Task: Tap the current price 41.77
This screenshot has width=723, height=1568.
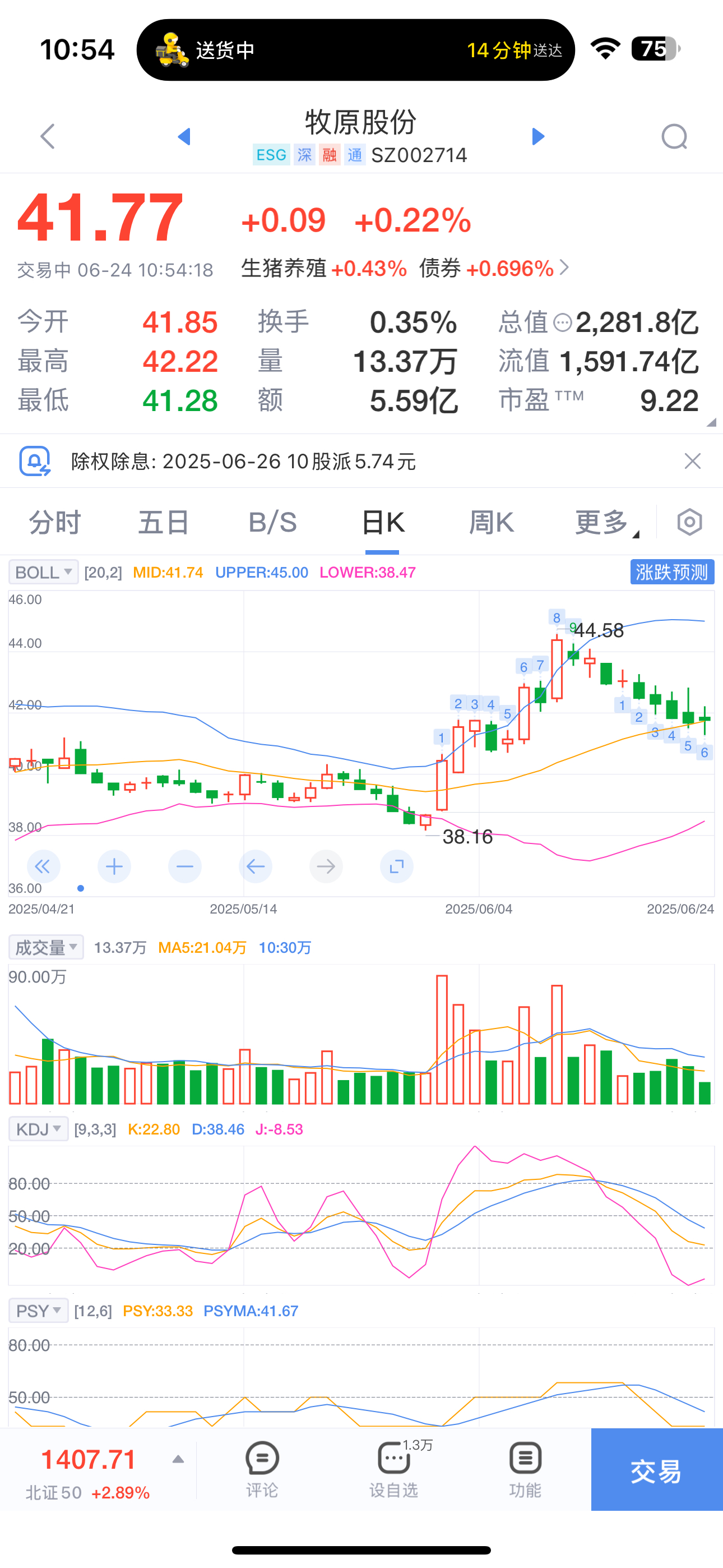Action: pyautogui.click(x=100, y=217)
